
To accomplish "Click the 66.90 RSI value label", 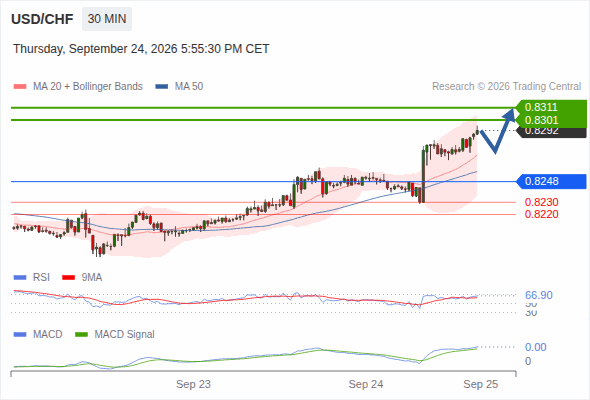I will click(539, 295).
